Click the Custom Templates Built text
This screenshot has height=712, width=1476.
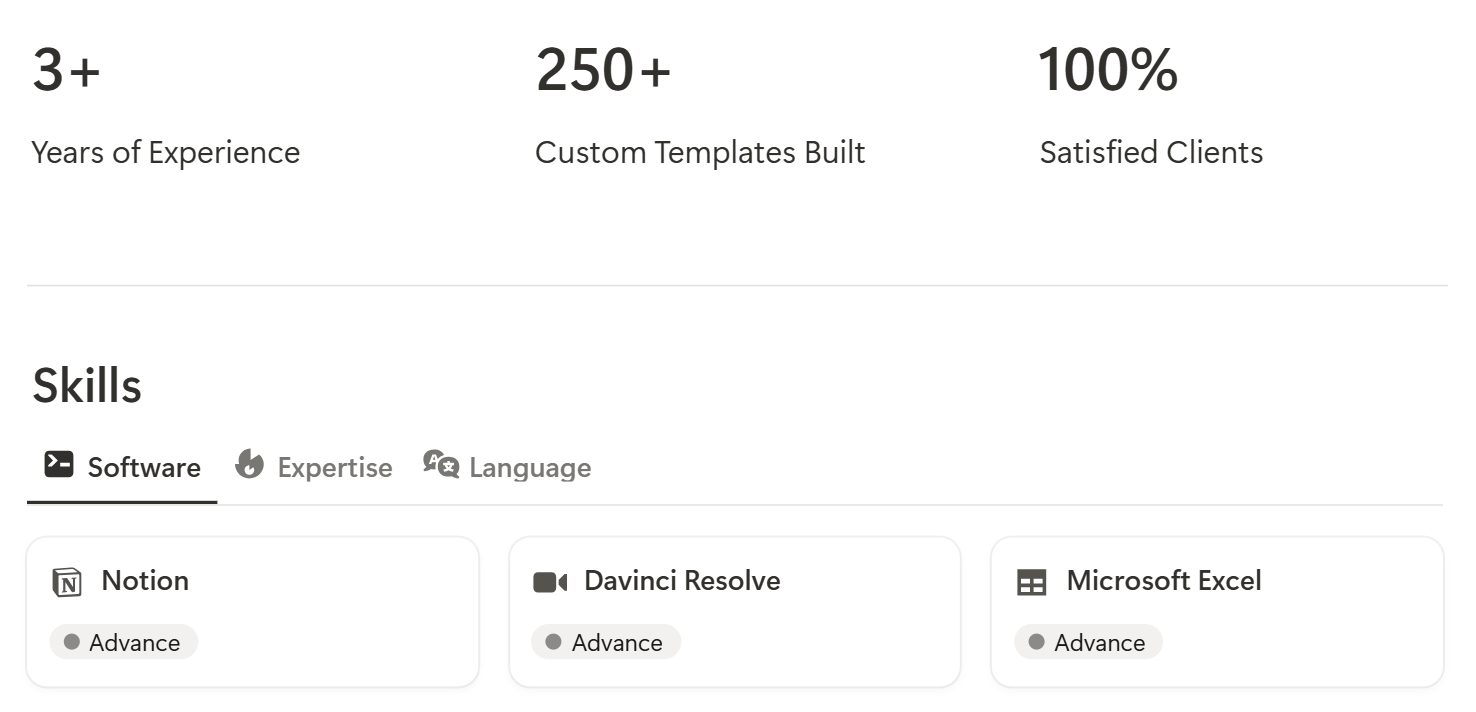point(700,153)
